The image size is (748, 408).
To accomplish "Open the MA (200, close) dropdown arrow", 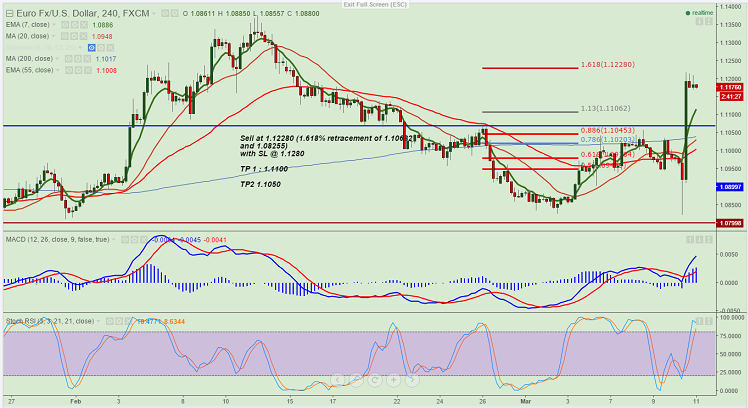I will [58, 59].
